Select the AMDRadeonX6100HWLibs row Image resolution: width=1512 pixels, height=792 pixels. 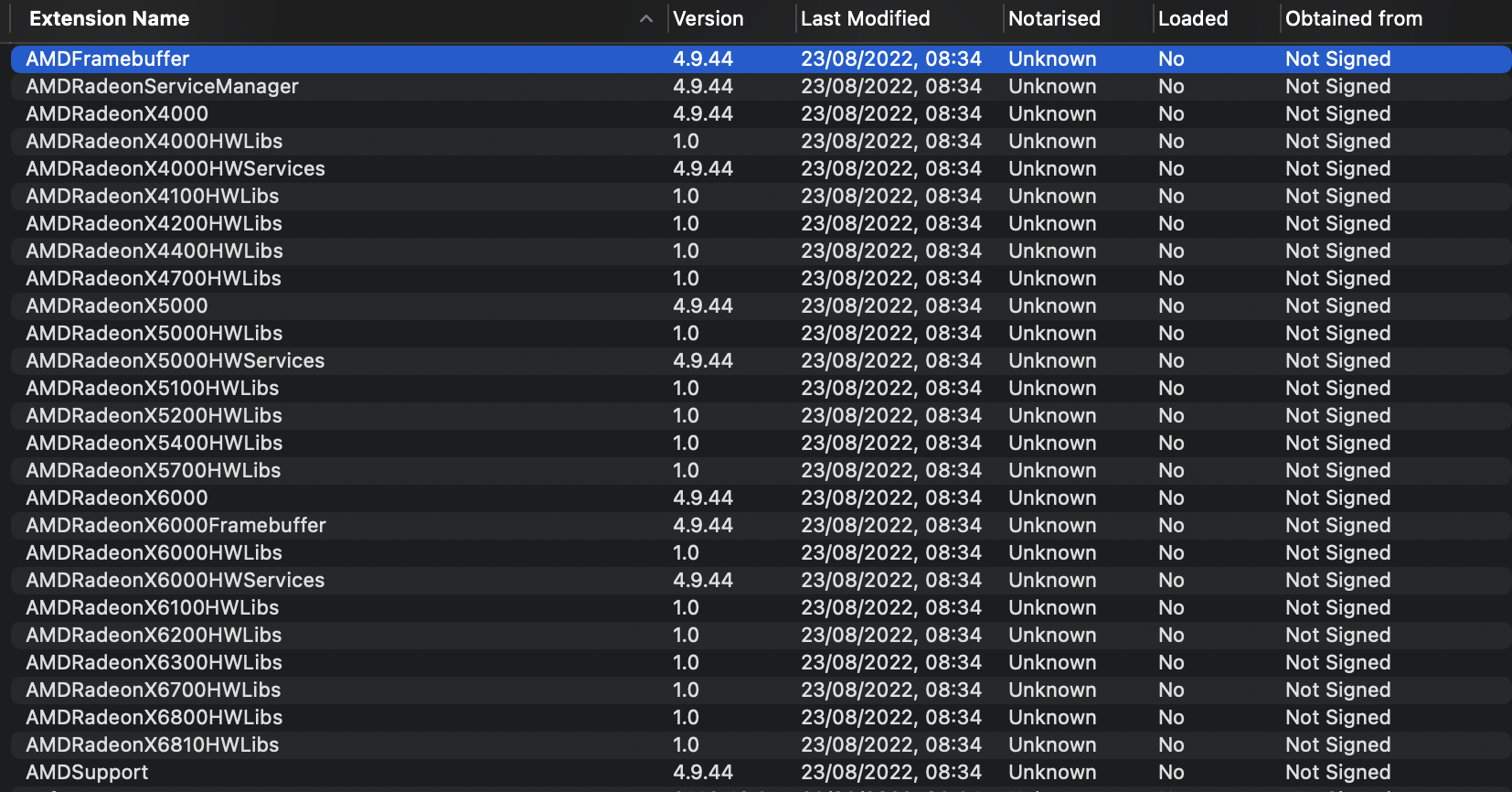(x=761, y=607)
